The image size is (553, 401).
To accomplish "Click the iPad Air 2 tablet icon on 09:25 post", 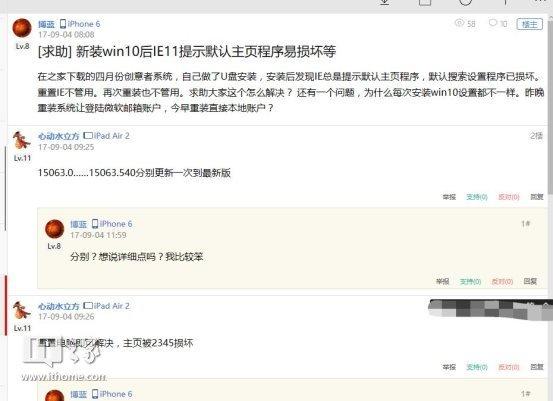I will pos(88,135).
